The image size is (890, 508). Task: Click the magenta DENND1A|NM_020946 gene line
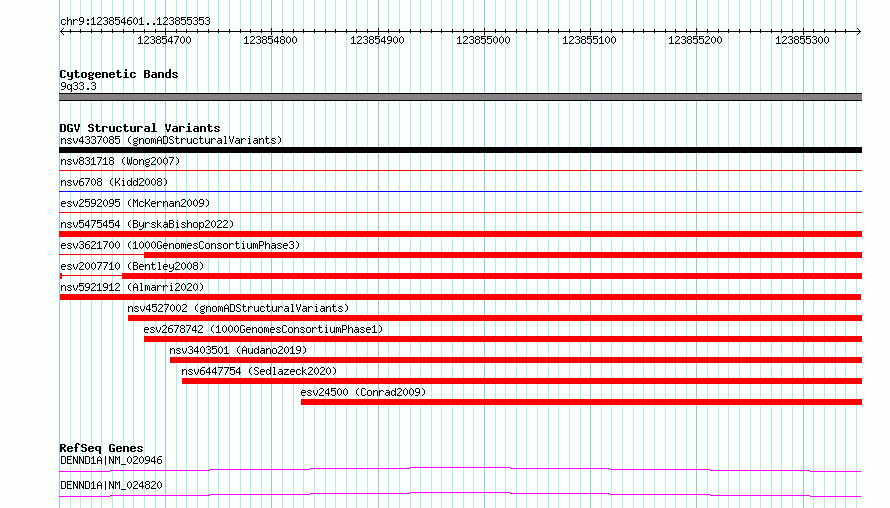pyautogui.click(x=460, y=469)
